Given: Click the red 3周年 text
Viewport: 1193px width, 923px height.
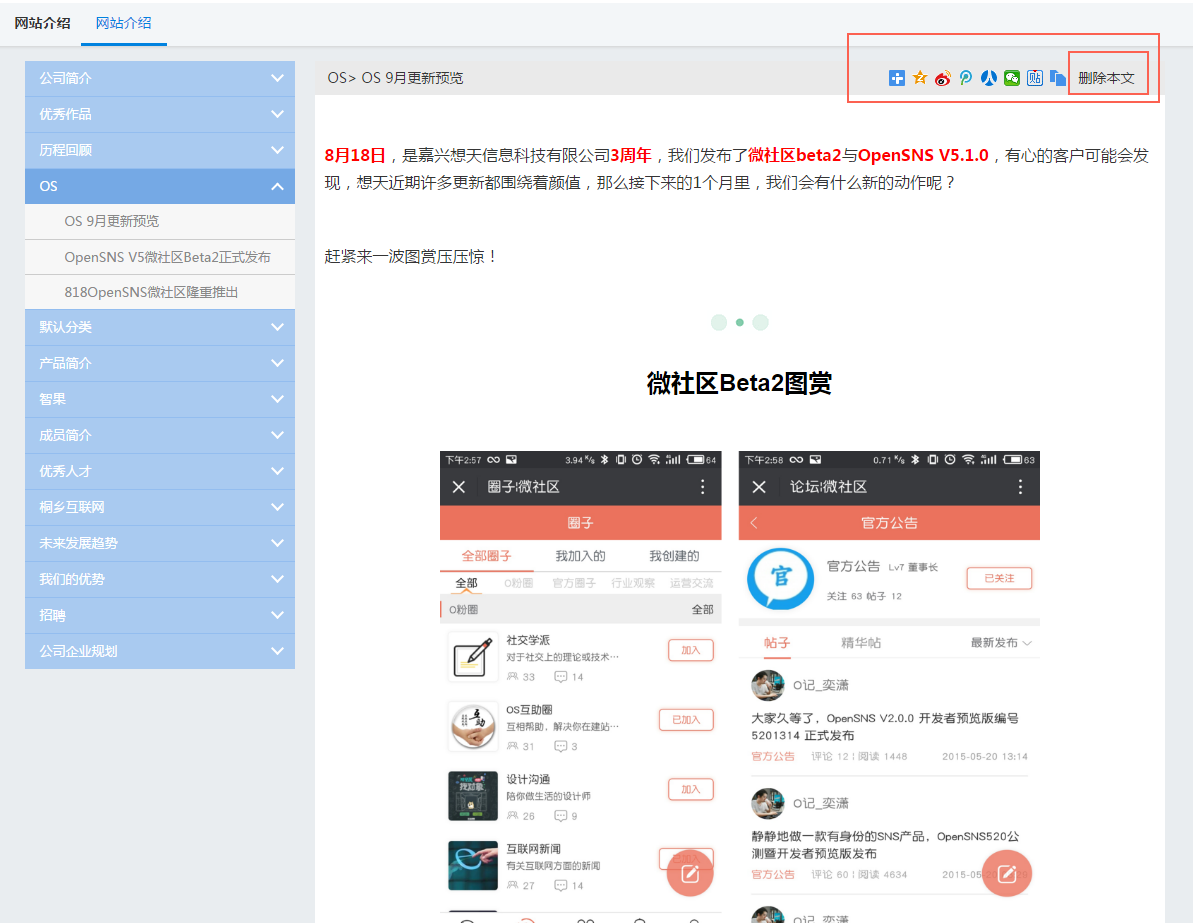Looking at the screenshot, I should tap(631, 155).
